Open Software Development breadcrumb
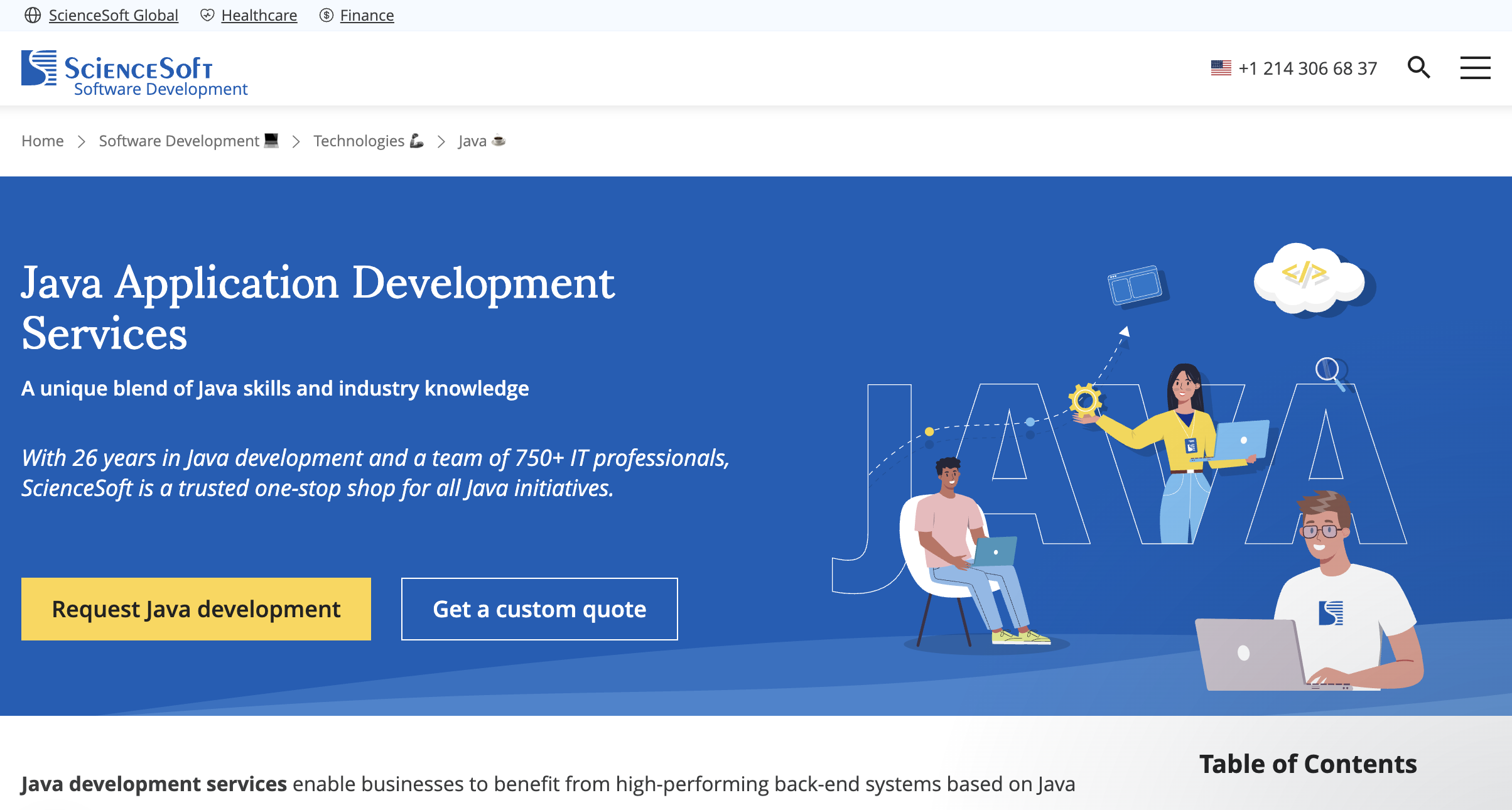Viewport: 1512px width, 810px height. click(x=179, y=141)
